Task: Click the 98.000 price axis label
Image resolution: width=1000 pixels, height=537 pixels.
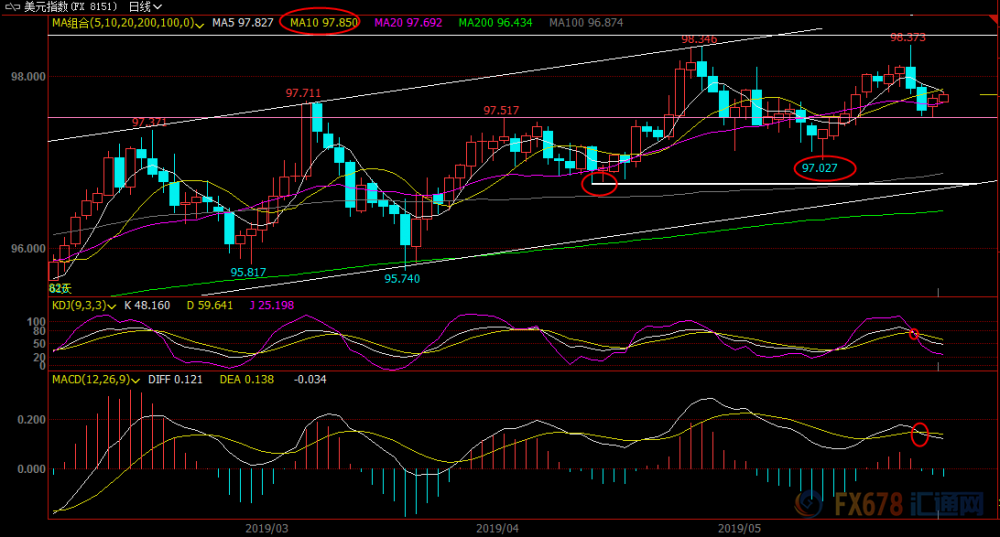Action: click(28, 77)
